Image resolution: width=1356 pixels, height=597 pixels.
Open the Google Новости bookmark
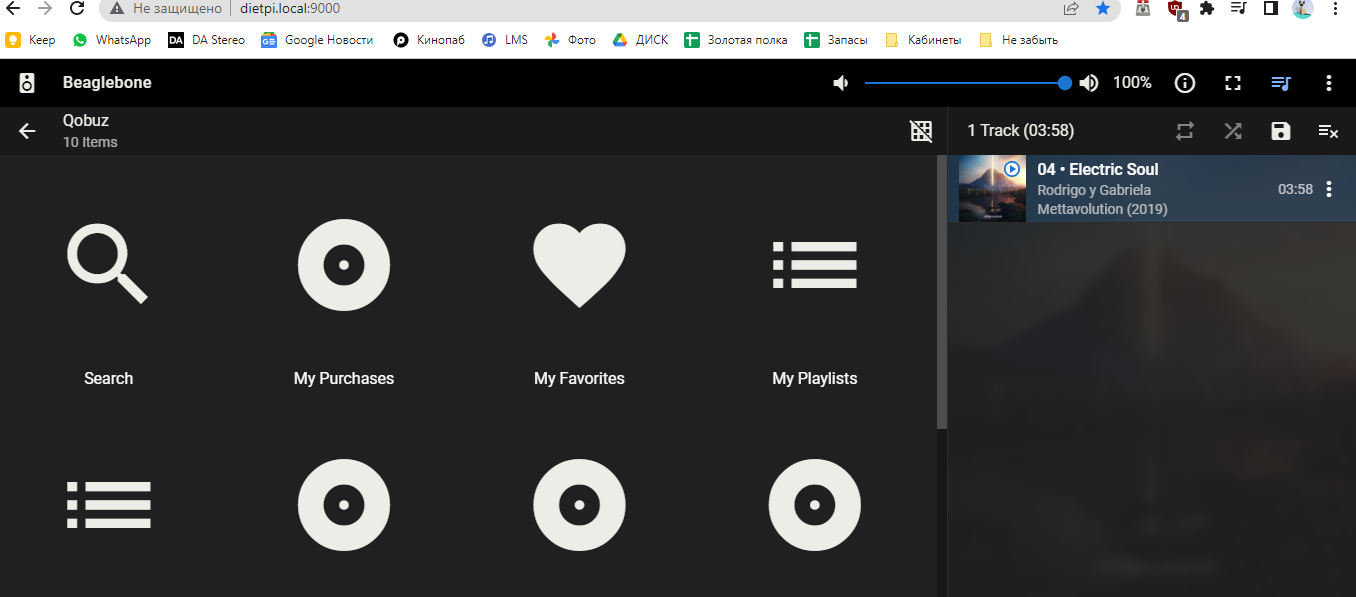(317, 40)
